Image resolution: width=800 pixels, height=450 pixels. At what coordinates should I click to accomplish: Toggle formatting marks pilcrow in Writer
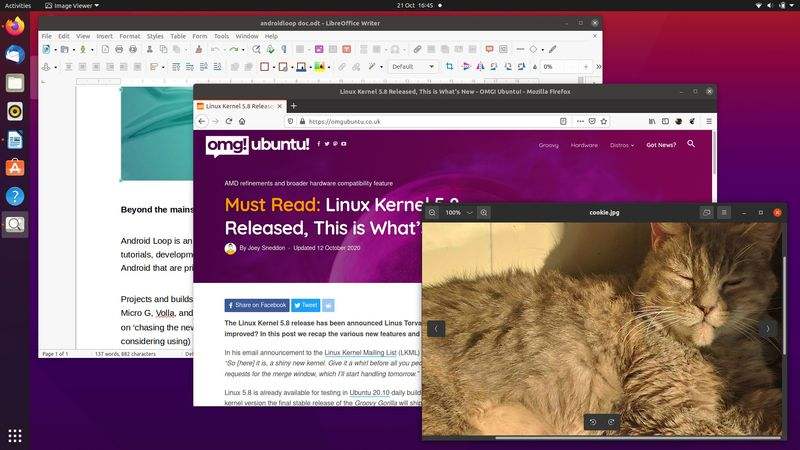pos(284,49)
